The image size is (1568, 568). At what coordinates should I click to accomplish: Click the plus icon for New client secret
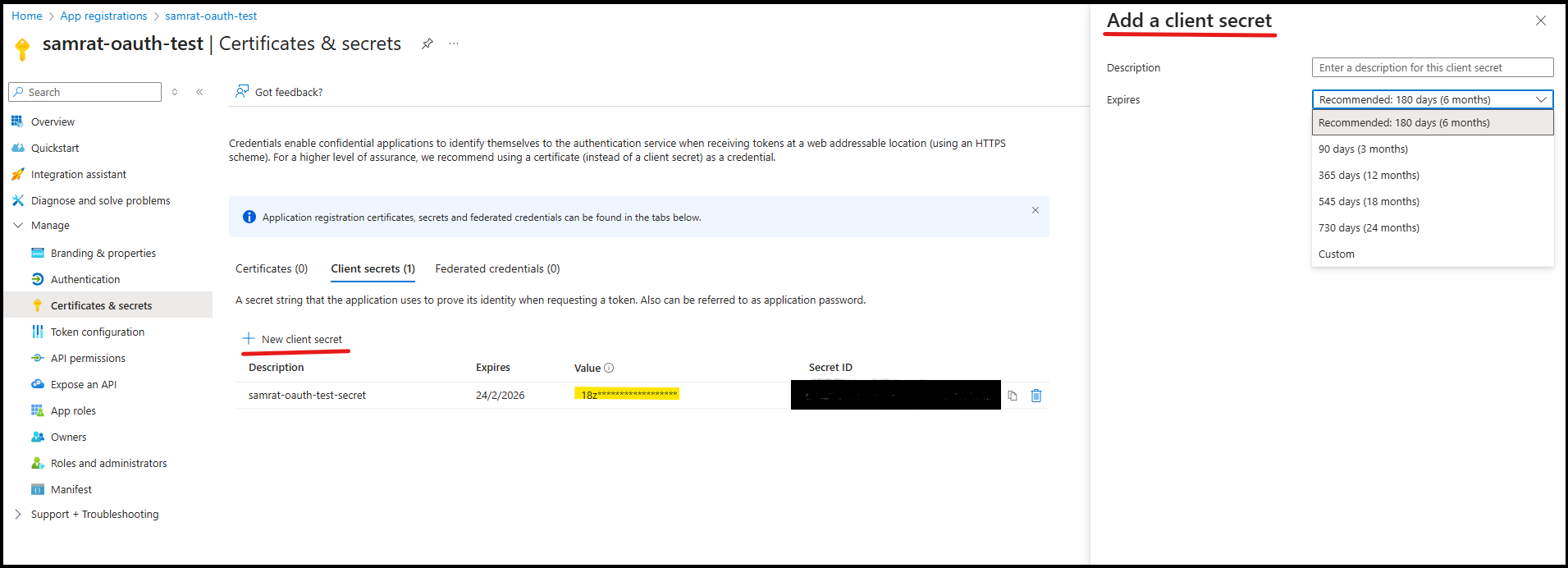[x=249, y=338]
